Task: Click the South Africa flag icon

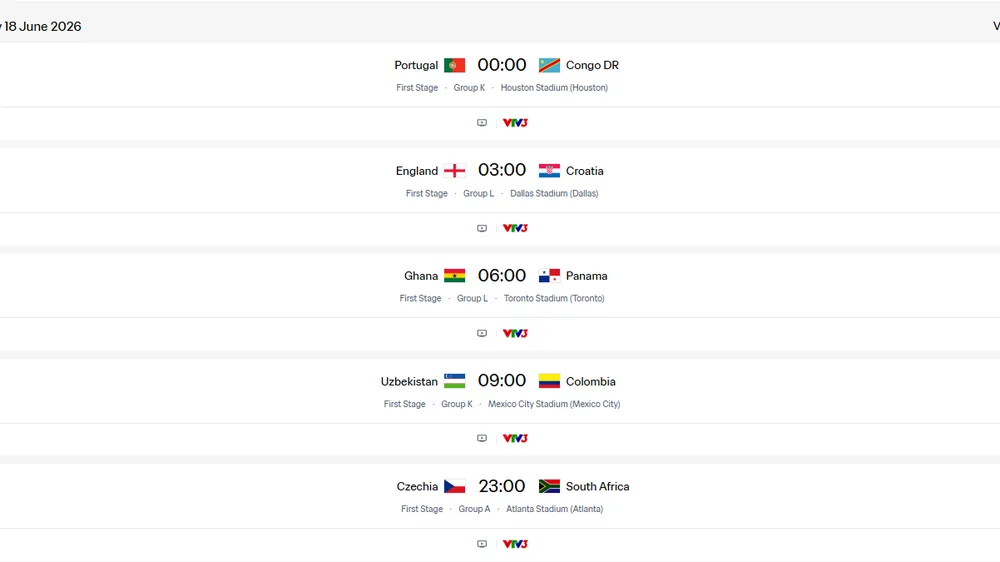Action: click(549, 486)
